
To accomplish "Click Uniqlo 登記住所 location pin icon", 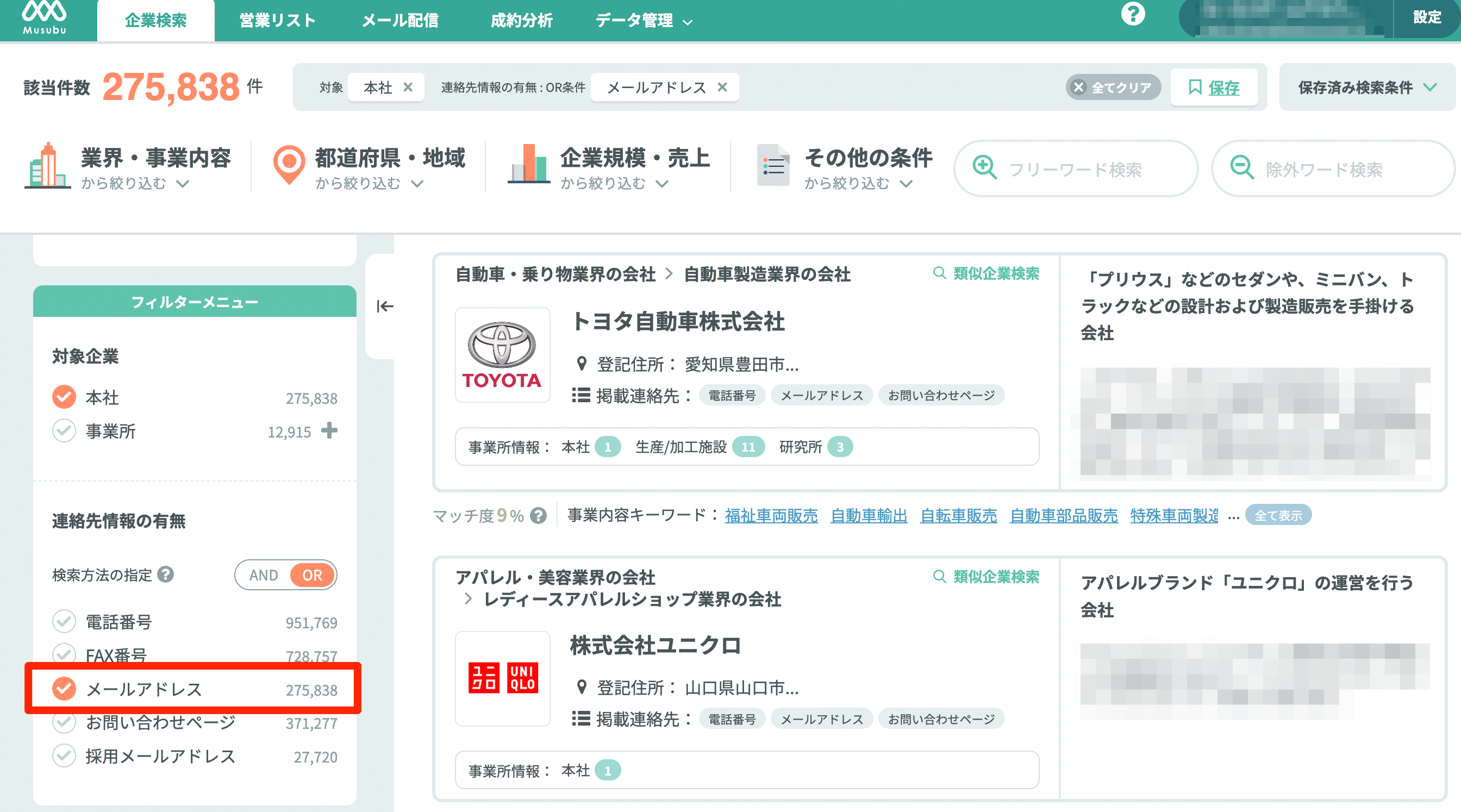I will click(581, 687).
